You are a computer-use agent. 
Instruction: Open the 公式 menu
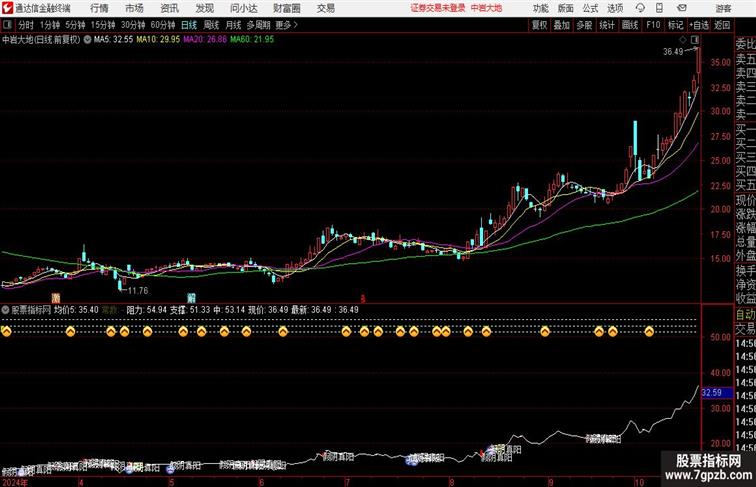(x=590, y=8)
